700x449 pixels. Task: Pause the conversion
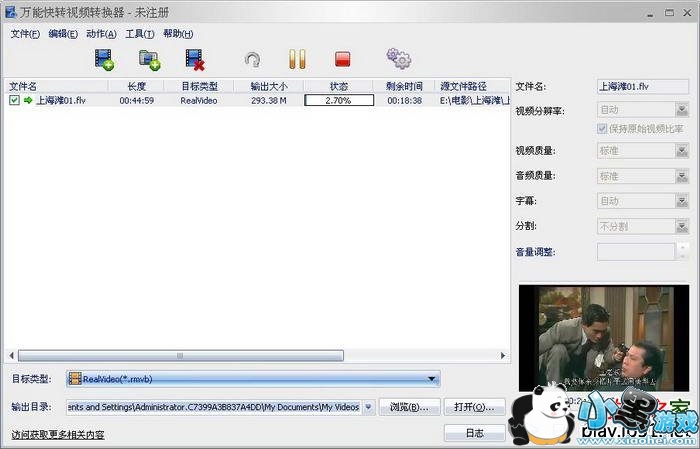(297, 59)
